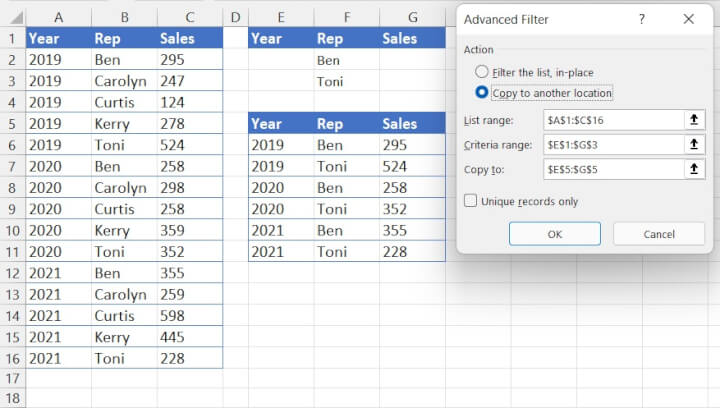The image size is (720, 408).
Task: Click inside the Criteria range input field
Action: click(610, 145)
